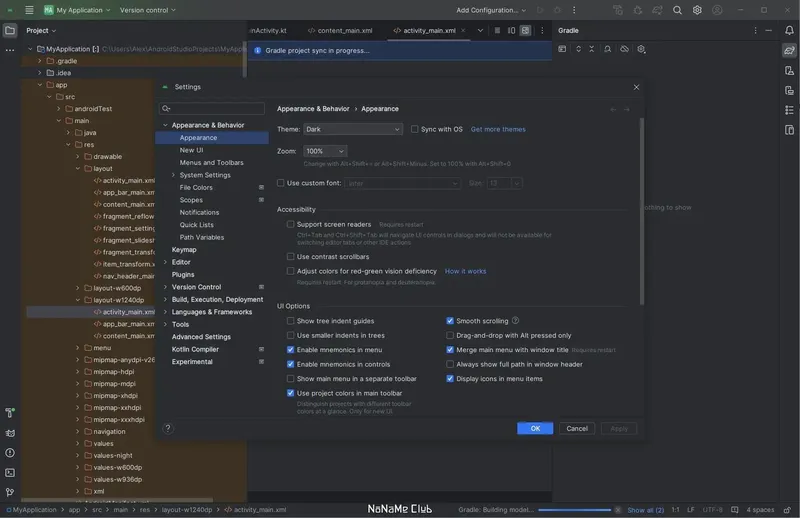Check Adjust colors for red-green vision deficiency
The width and height of the screenshot is (800, 518).
click(x=290, y=271)
